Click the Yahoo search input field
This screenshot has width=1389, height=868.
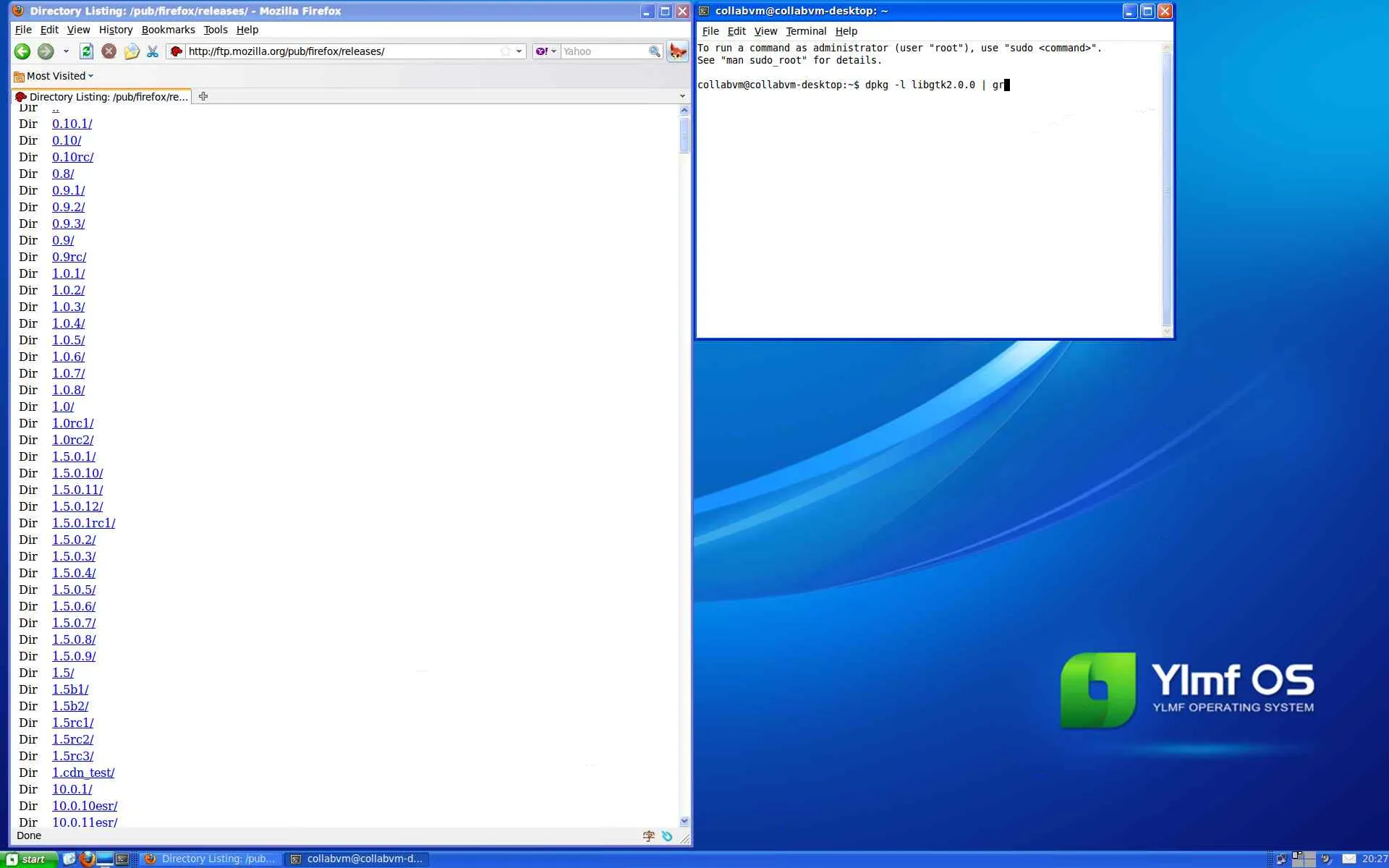click(x=603, y=51)
